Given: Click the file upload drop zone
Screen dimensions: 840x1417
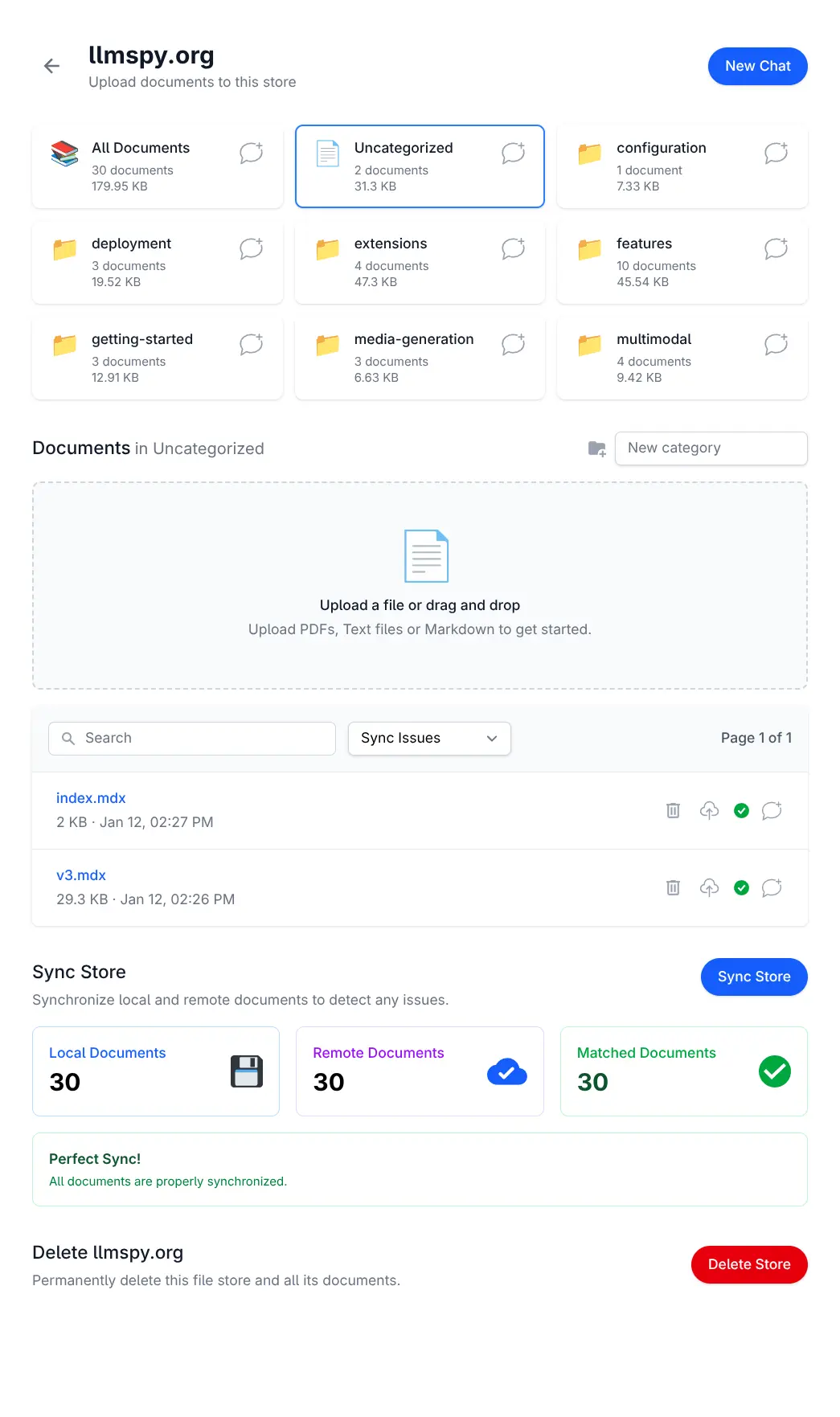Looking at the screenshot, I should click(x=420, y=585).
